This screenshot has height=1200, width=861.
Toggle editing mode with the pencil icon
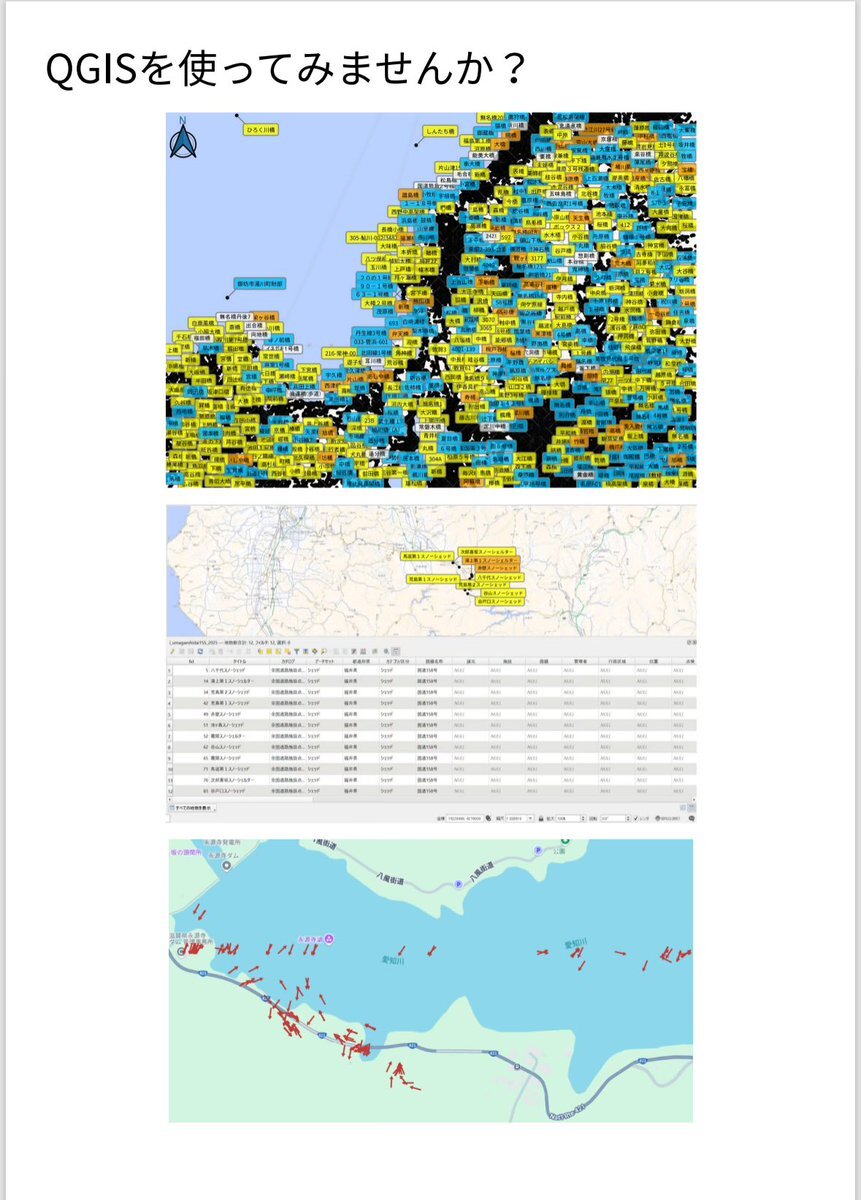pyautogui.click(x=174, y=652)
